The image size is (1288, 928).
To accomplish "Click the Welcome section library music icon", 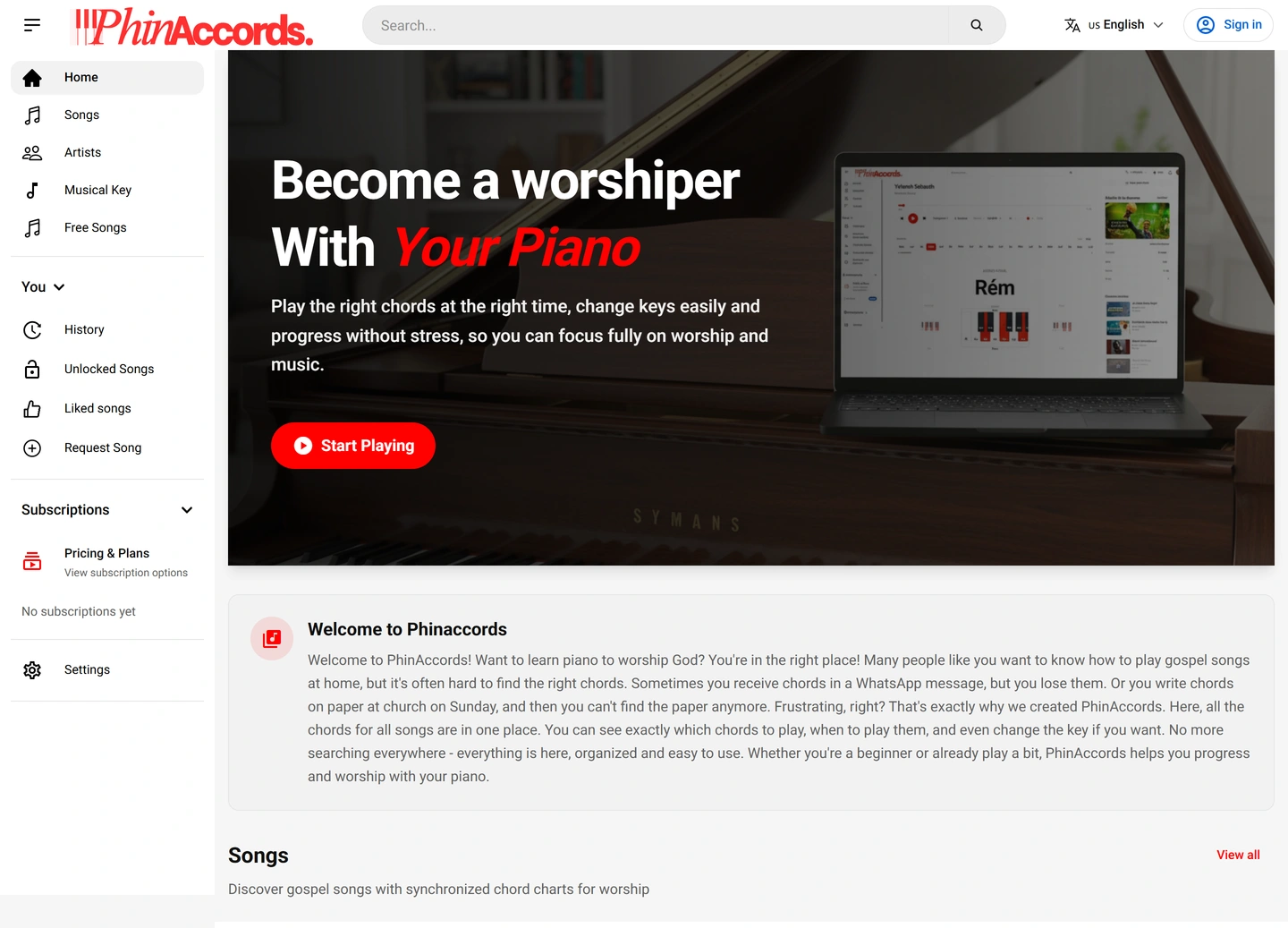I will pyautogui.click(x=272, y=639).
